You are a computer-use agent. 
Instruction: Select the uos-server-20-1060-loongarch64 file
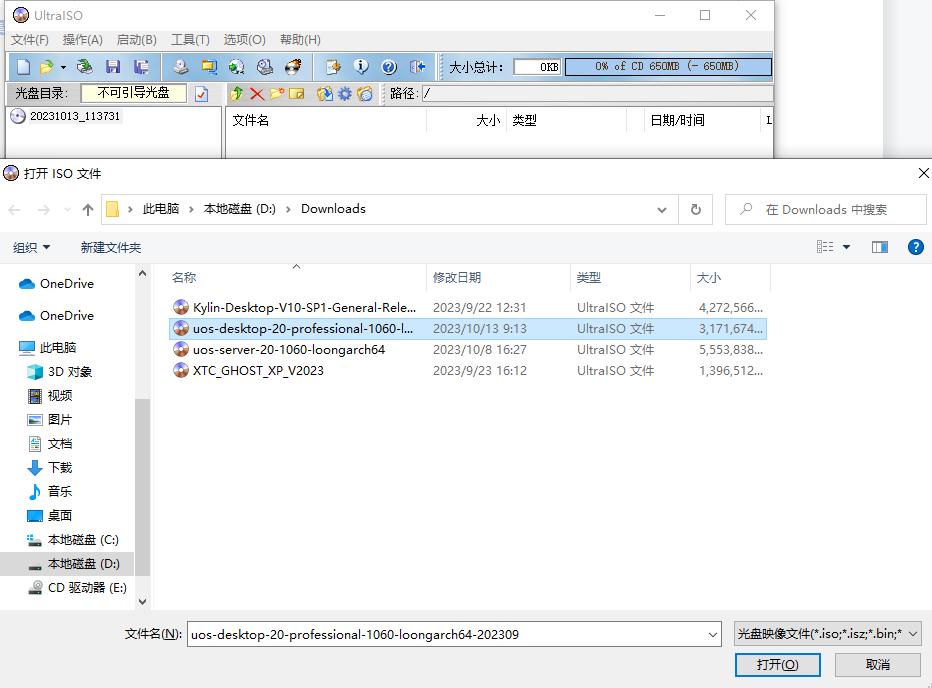468,350
